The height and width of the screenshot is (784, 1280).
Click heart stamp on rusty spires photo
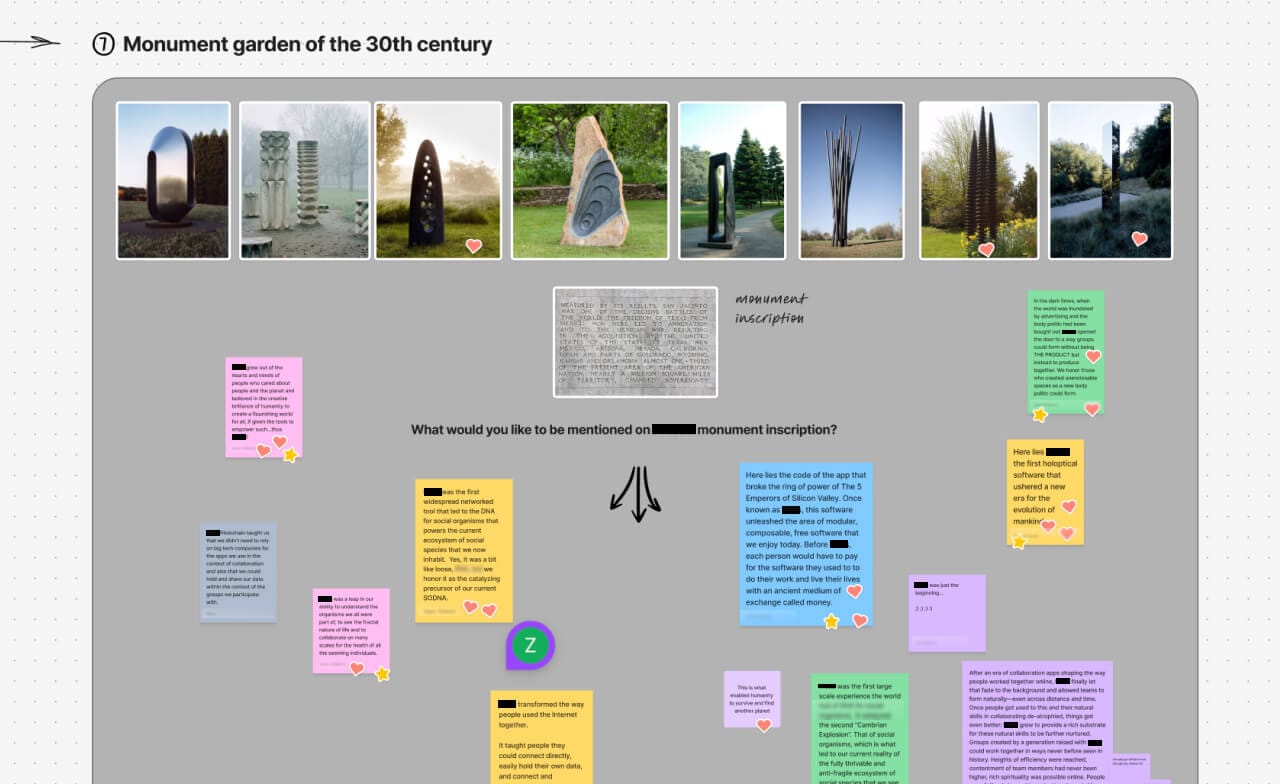coord(986,248)
